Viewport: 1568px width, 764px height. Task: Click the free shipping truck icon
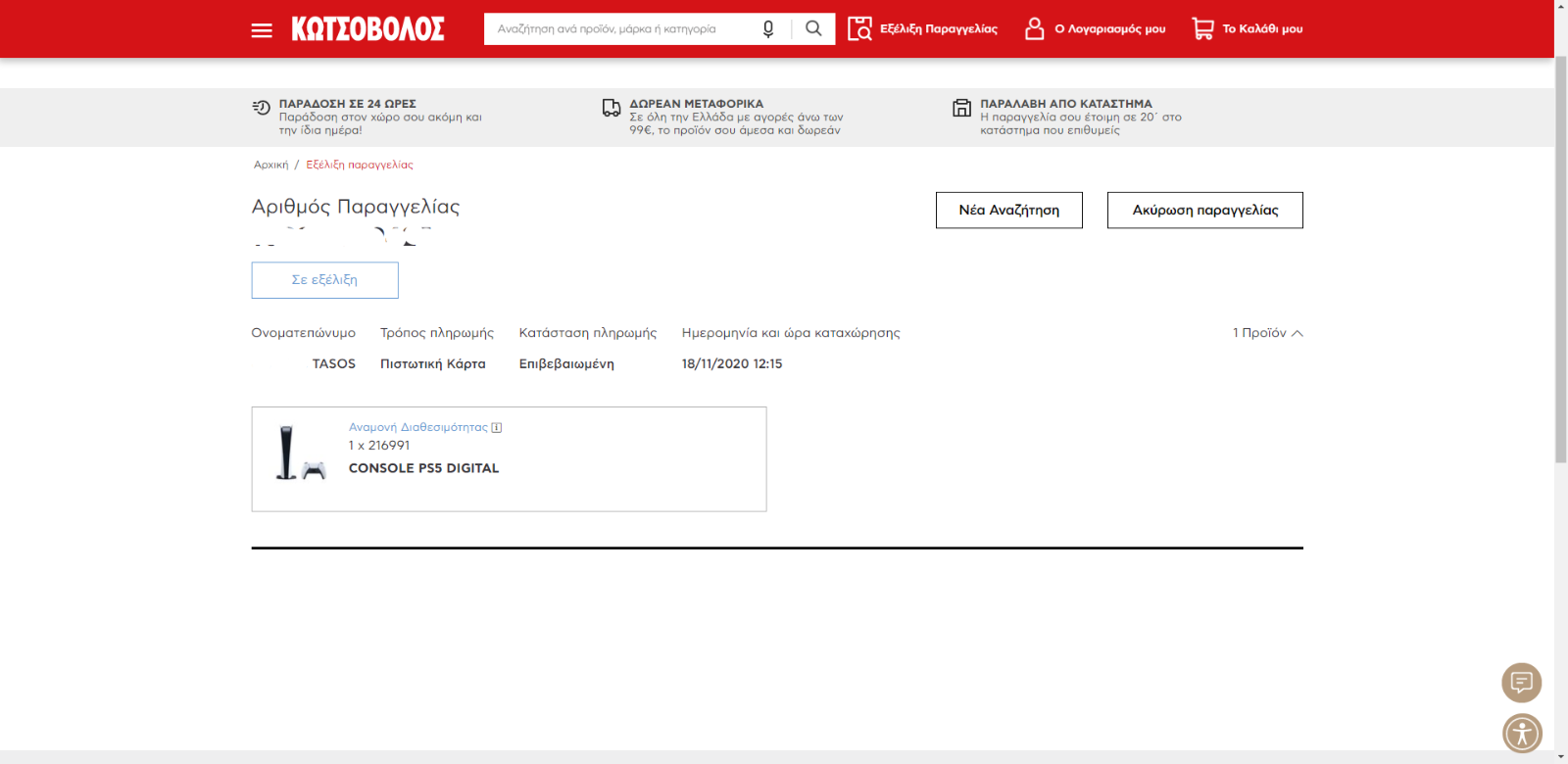[x=612, y=108]
